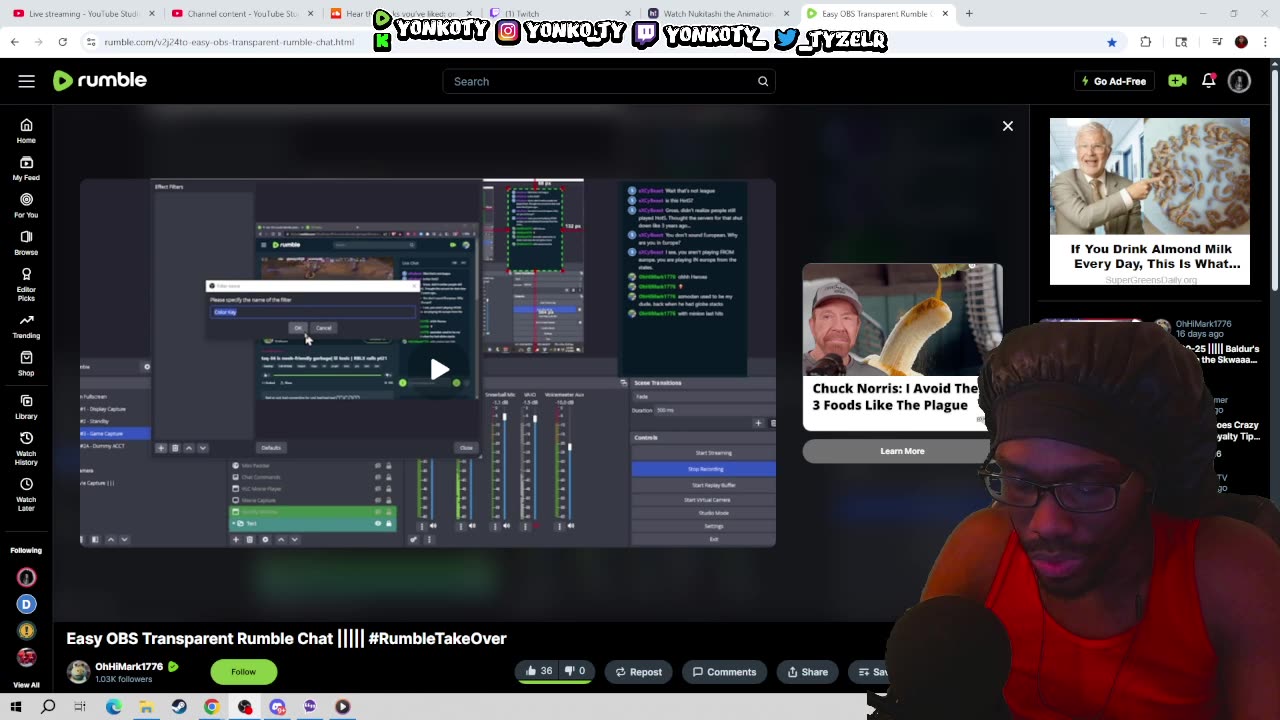This screenshot has height=720, width=1280.
Task: Open Watch History in the sidebar
Action: (26, 447)
